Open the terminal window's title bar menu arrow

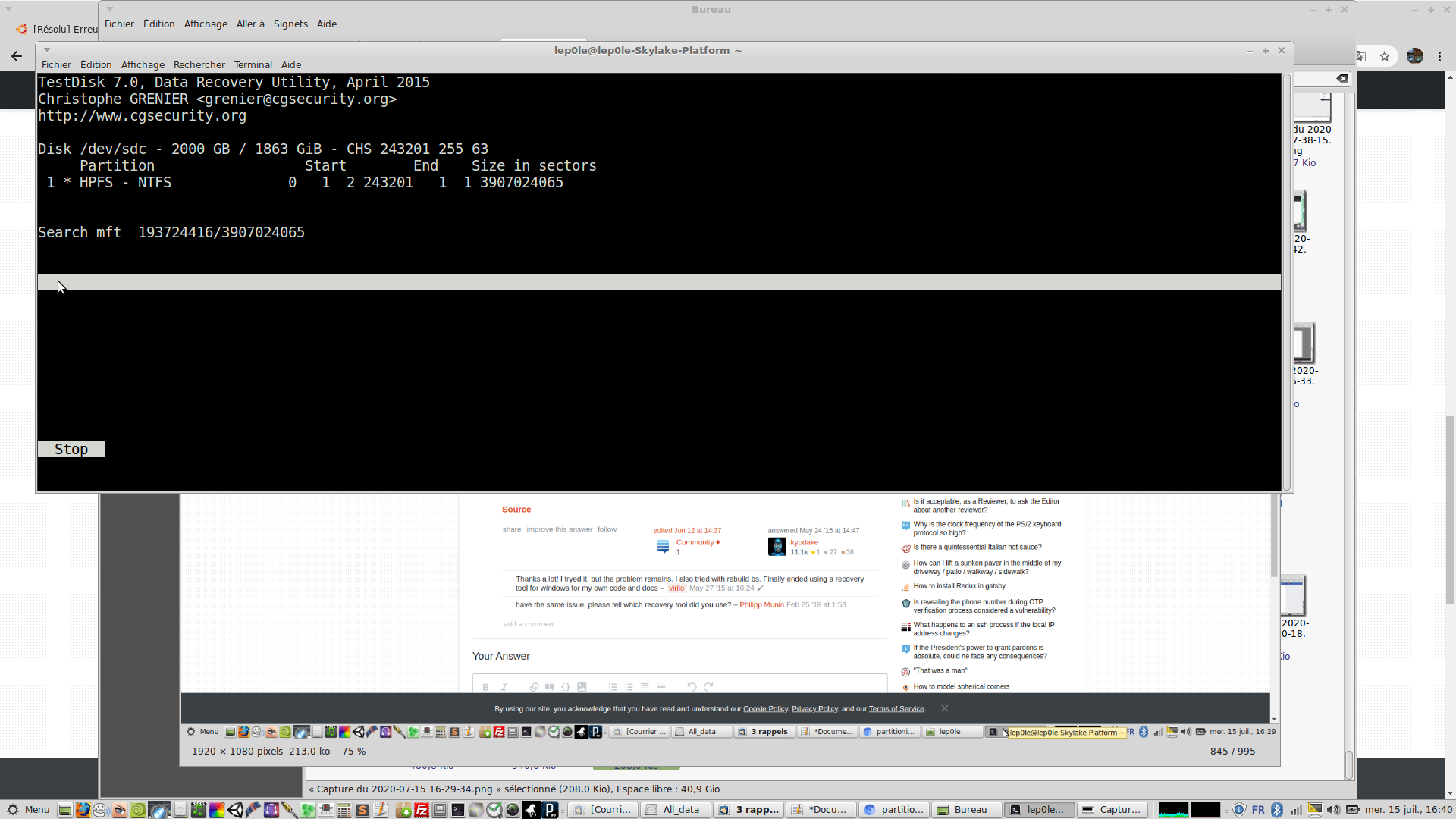(47, 50)
